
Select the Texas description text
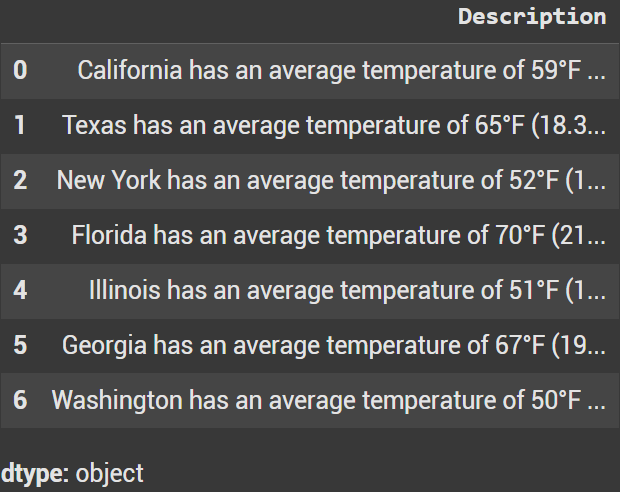coord(333,125)
